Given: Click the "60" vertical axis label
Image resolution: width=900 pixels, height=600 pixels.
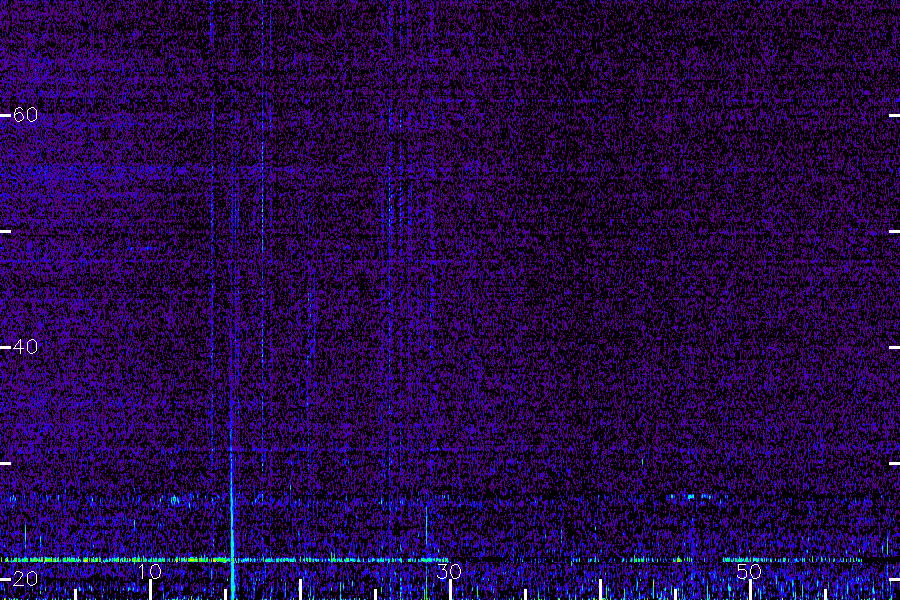Looking at the screenshot, I should click(25, 115).
